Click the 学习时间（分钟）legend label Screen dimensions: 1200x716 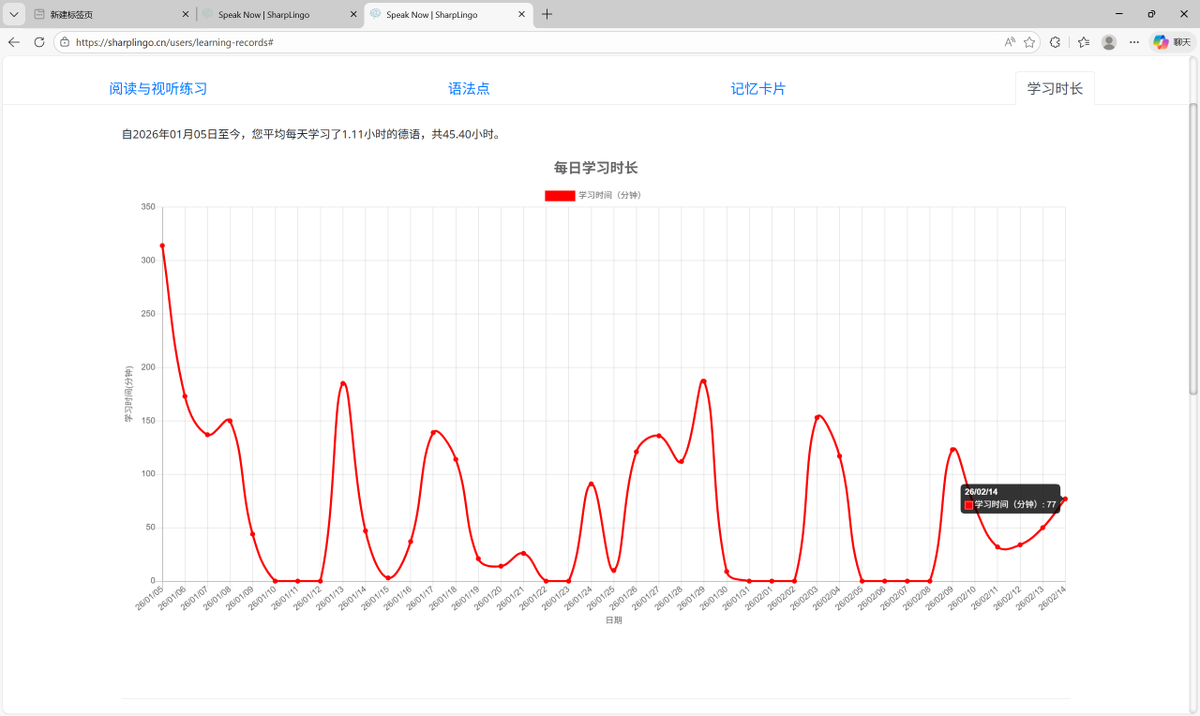(x=610, y=195)
